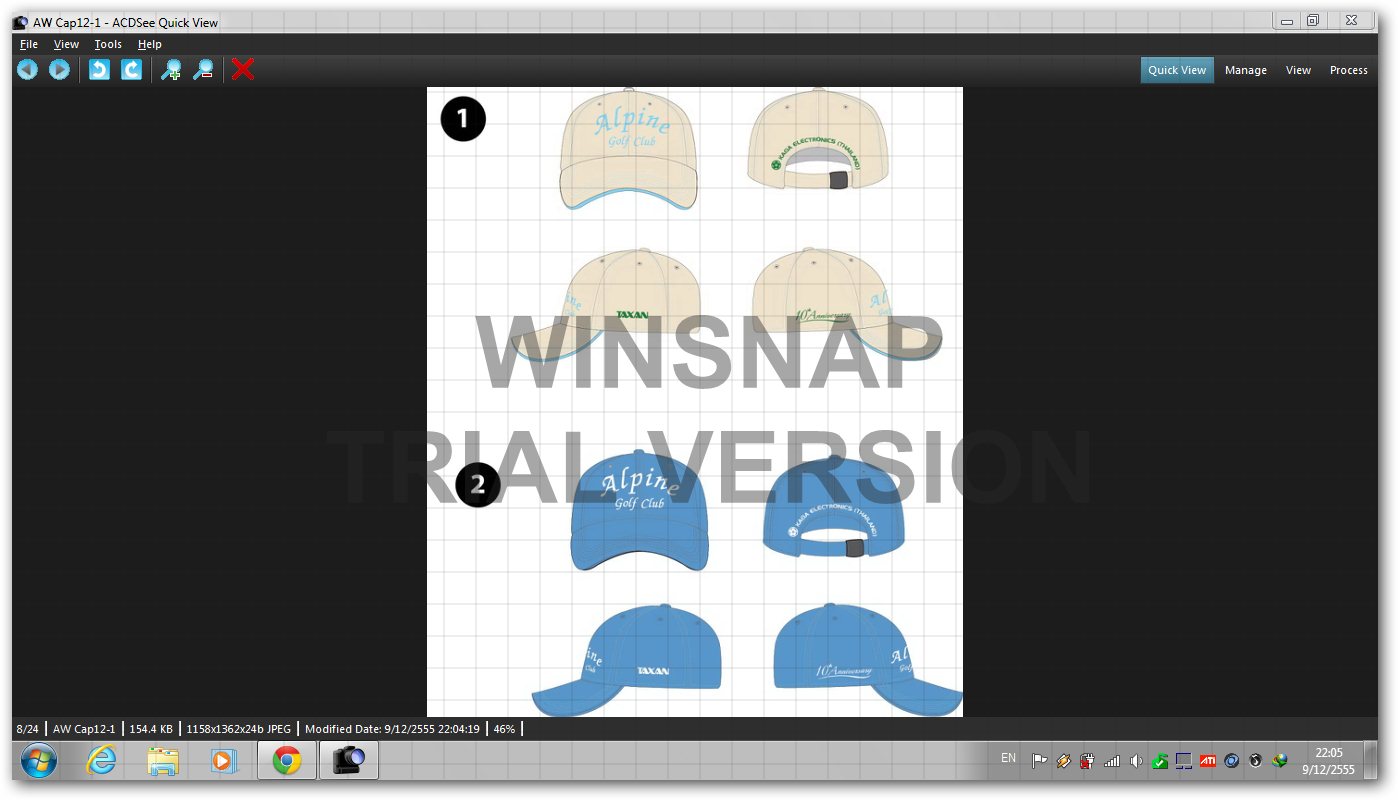1398x800 pixels.
Task: Click the cap design image preview
Action: 695,402
